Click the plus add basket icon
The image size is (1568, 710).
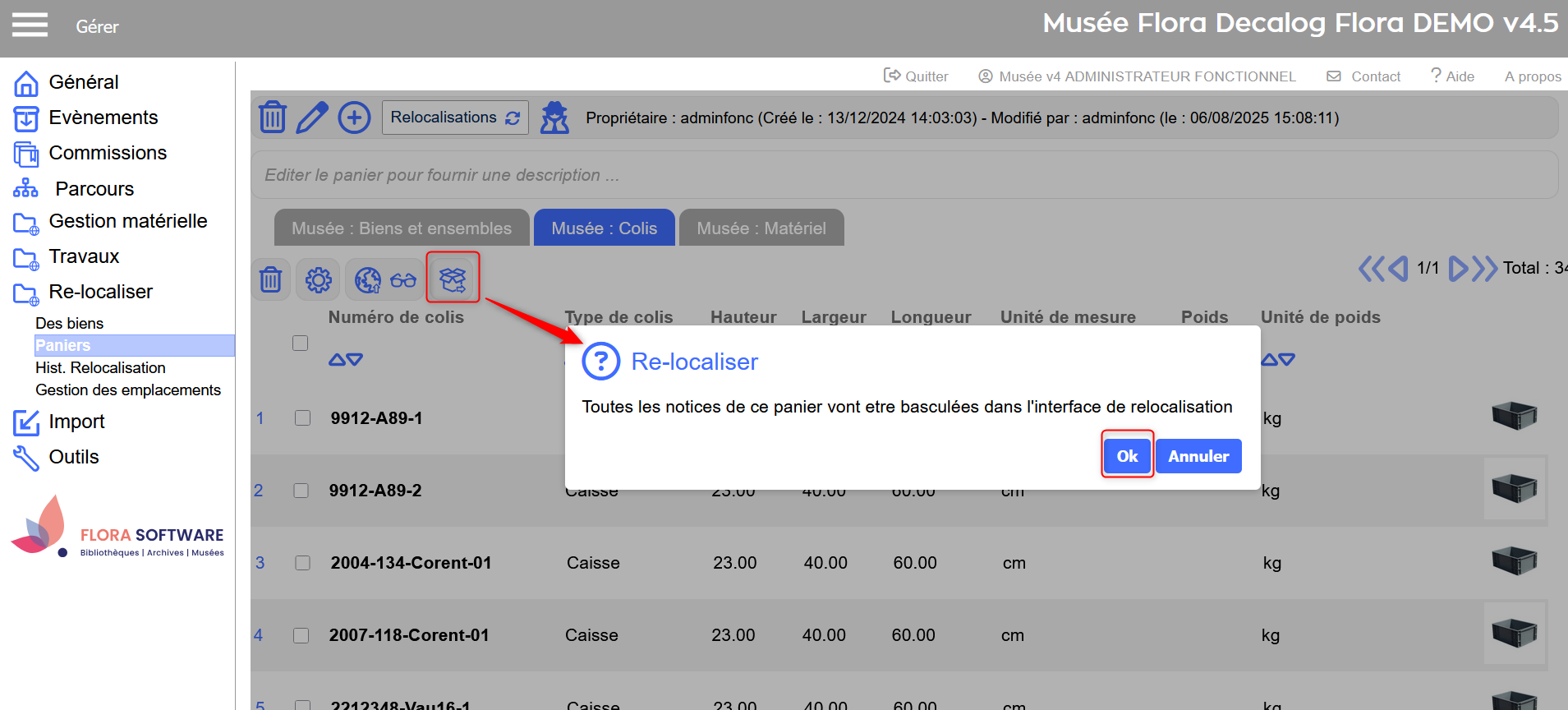point(354,118)
